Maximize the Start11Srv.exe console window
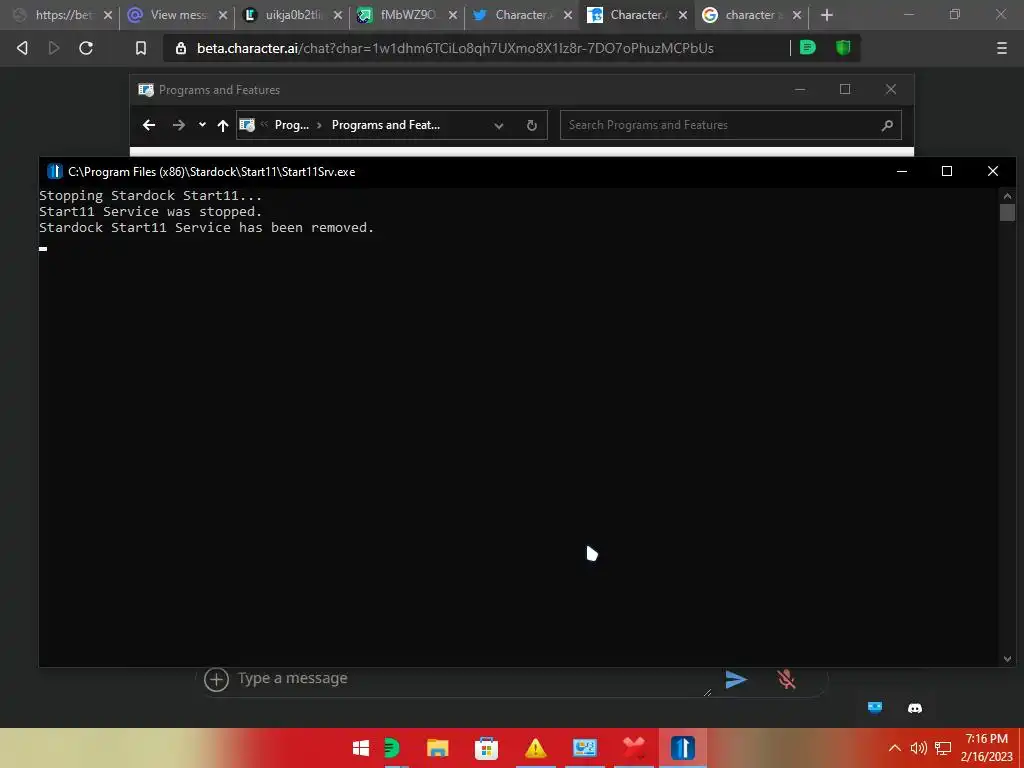 [947, 171]
